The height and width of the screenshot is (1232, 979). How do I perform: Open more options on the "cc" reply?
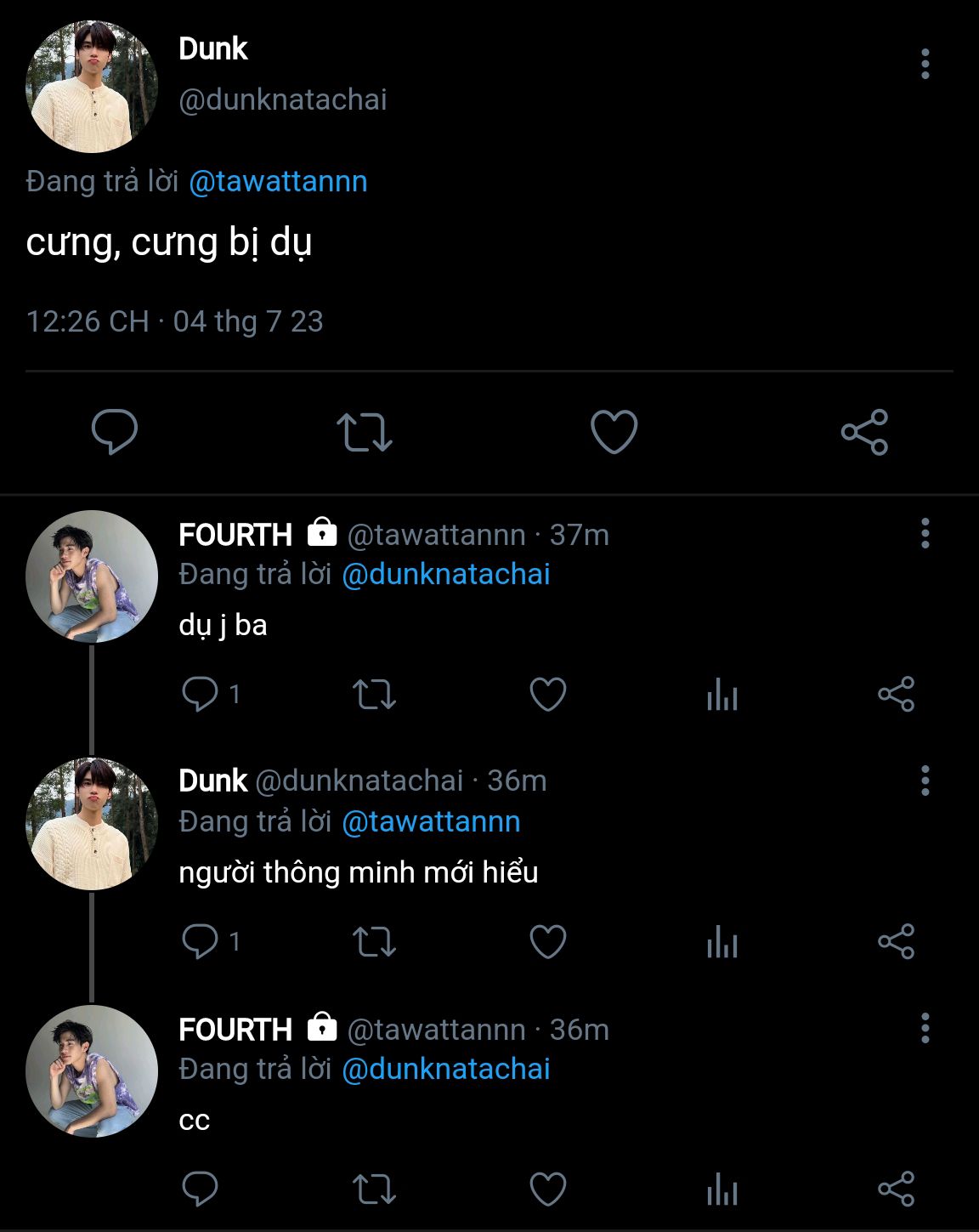(x=925, y=1029)
